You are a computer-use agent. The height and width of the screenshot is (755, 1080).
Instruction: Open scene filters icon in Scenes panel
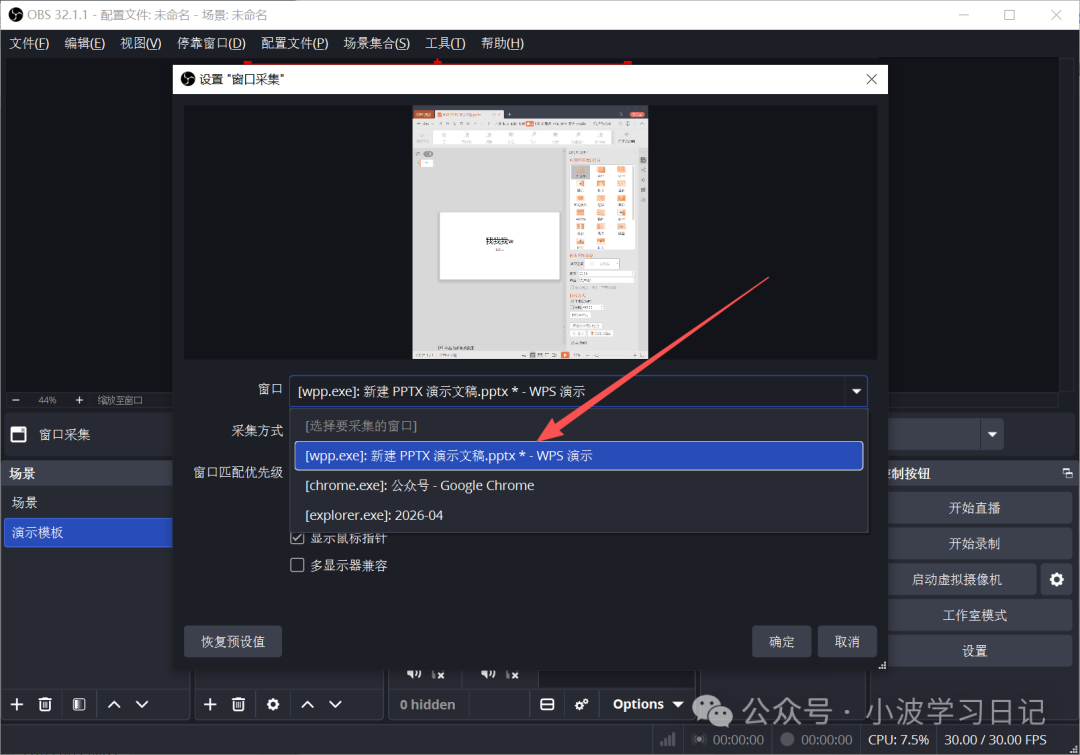79,704
